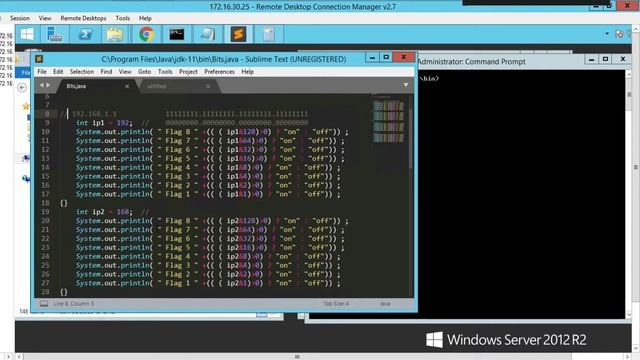Click the back arrow in the background window
Image resolution: width=640 pixels, height=360 pixels.
[22, 87]
